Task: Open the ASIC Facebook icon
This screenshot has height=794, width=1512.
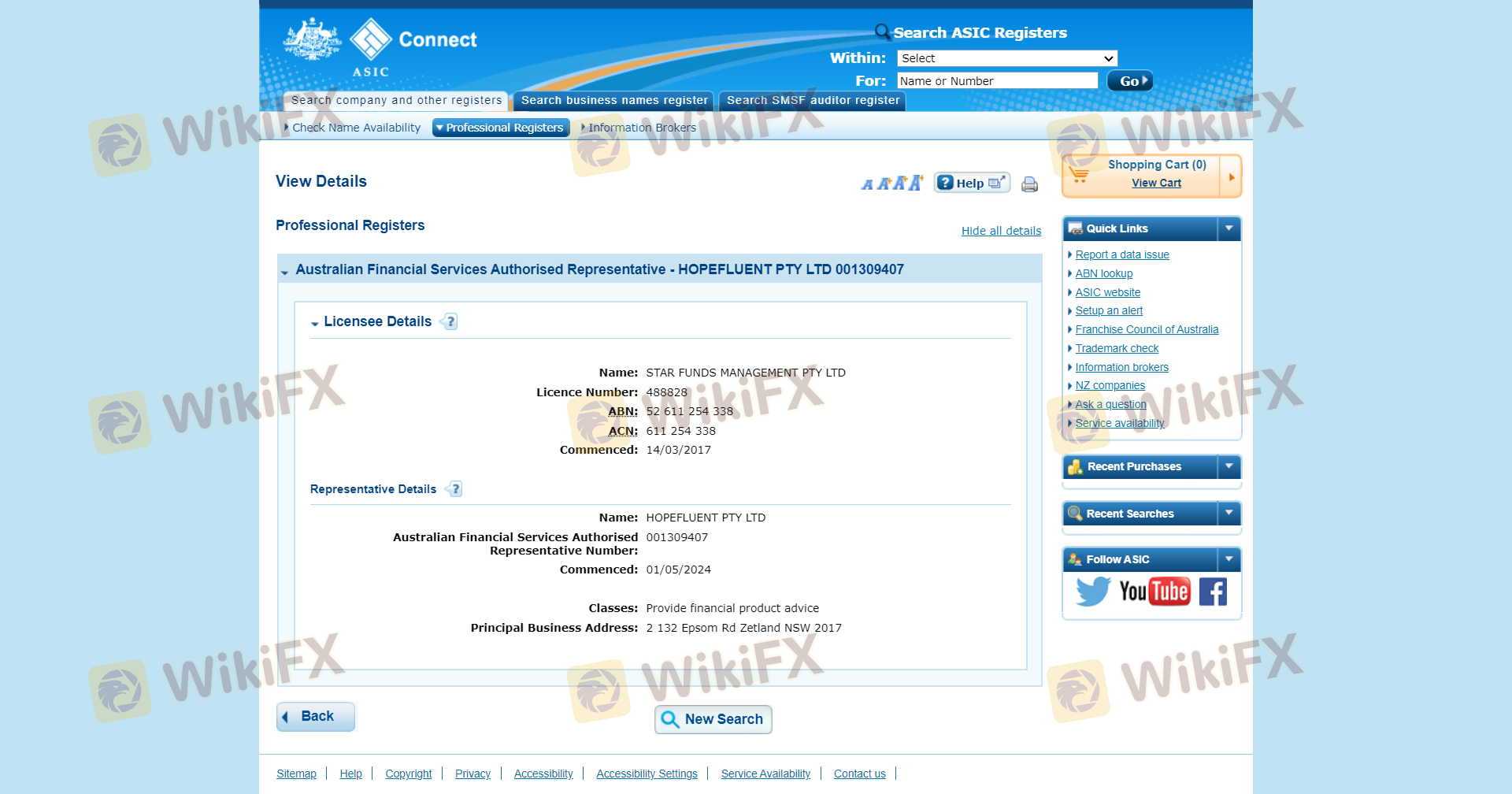Action: tap(1213, 591)
